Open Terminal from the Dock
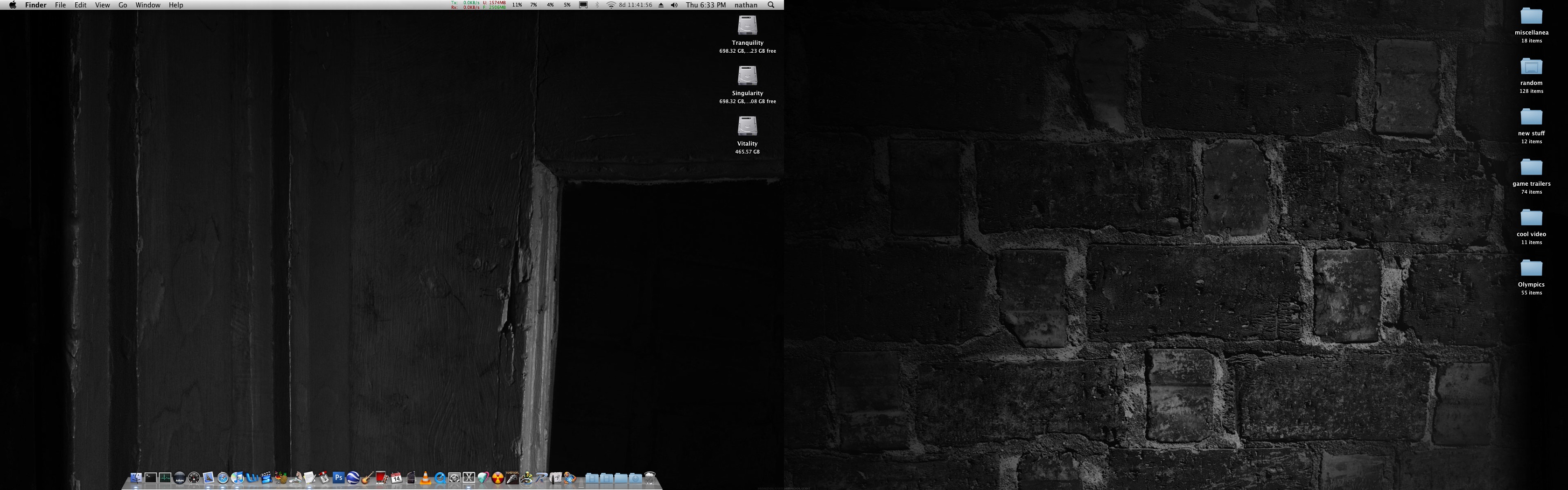This screenshot has height=490, width=1568. pyautogui.click(x=151, y=478)
